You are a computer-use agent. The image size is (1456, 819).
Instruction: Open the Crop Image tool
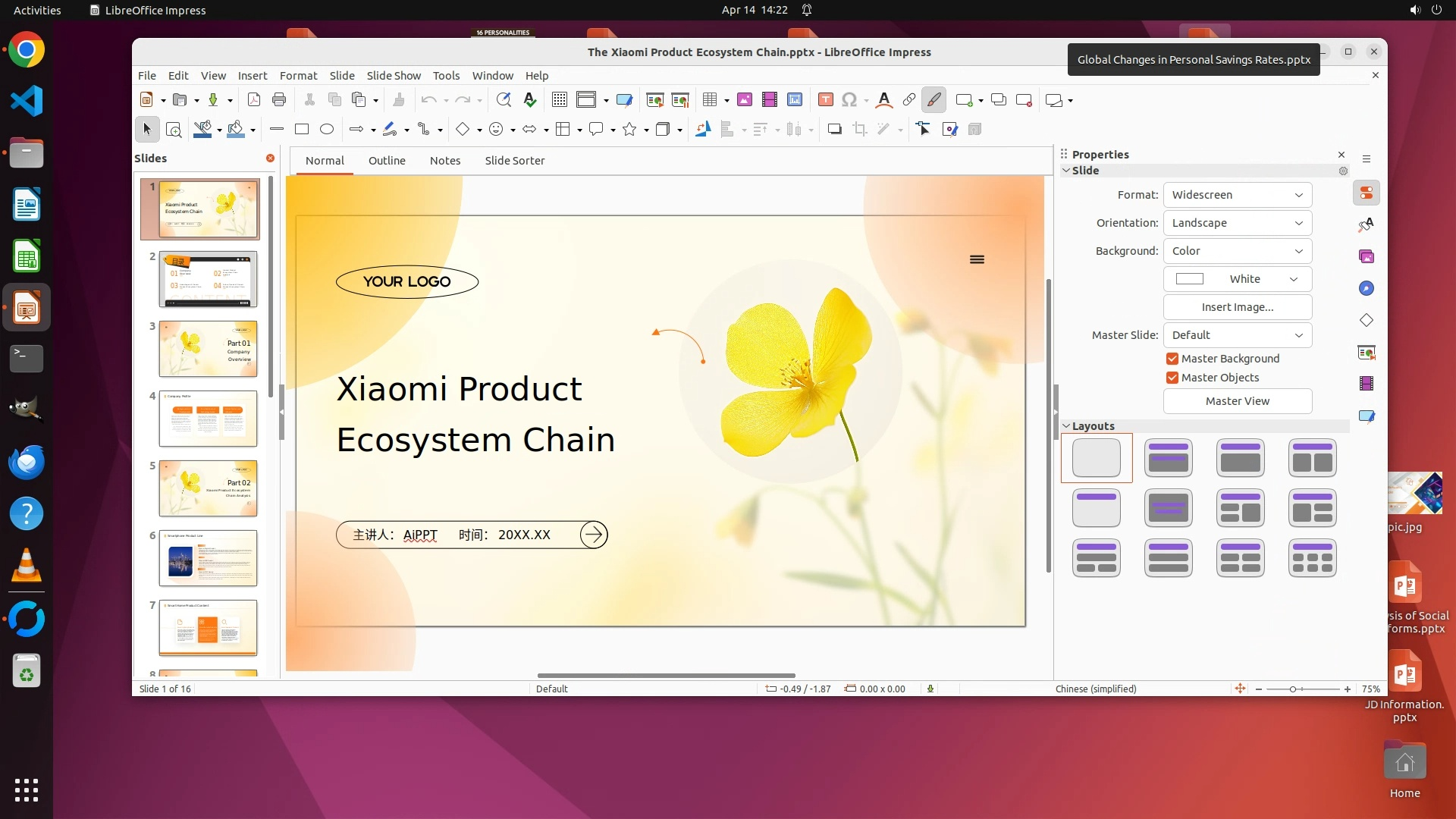tap(859, 130)
